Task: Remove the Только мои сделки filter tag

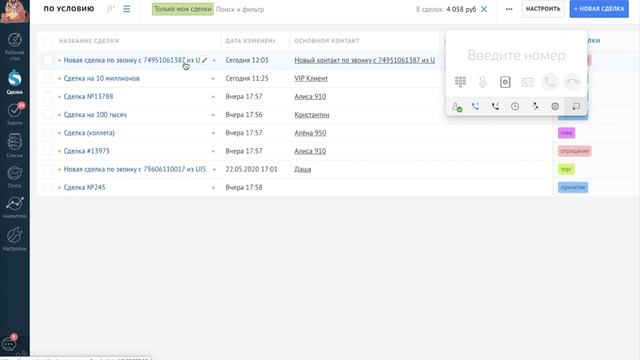Action: (x=182, y=9)
